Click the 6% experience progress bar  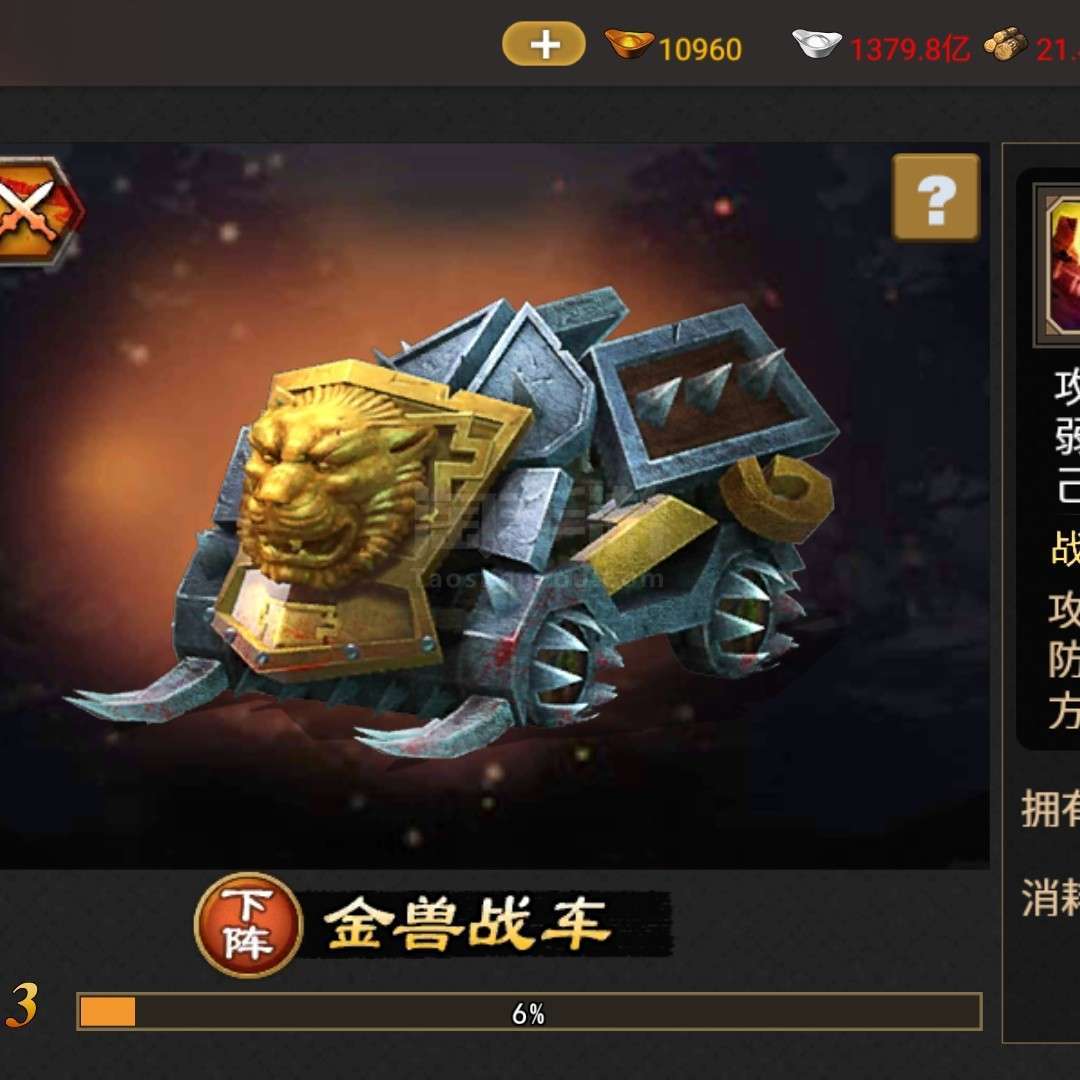[x=529, y=1012]
